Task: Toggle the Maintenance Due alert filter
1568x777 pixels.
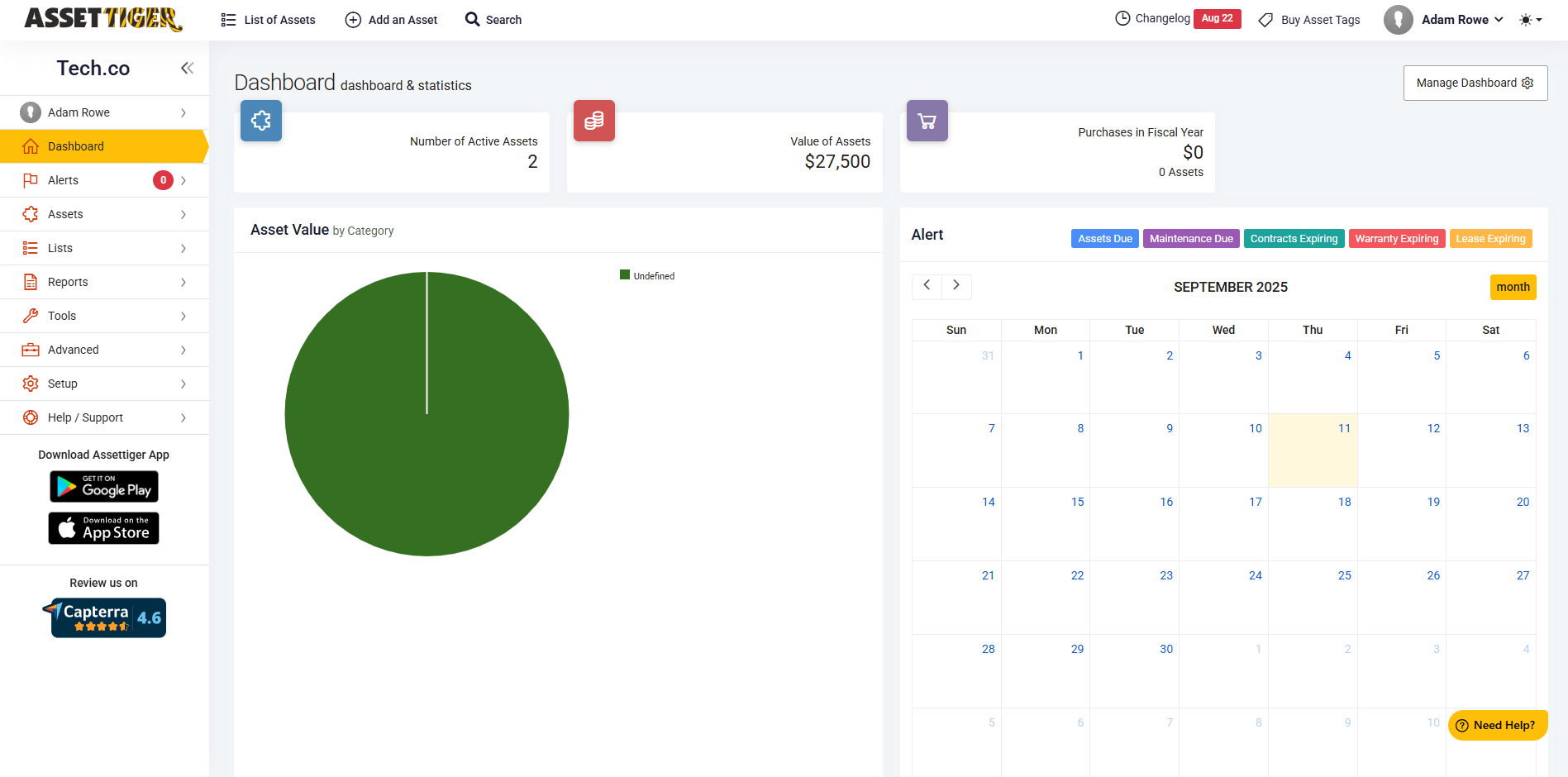Action: (x=1191, y=239)
